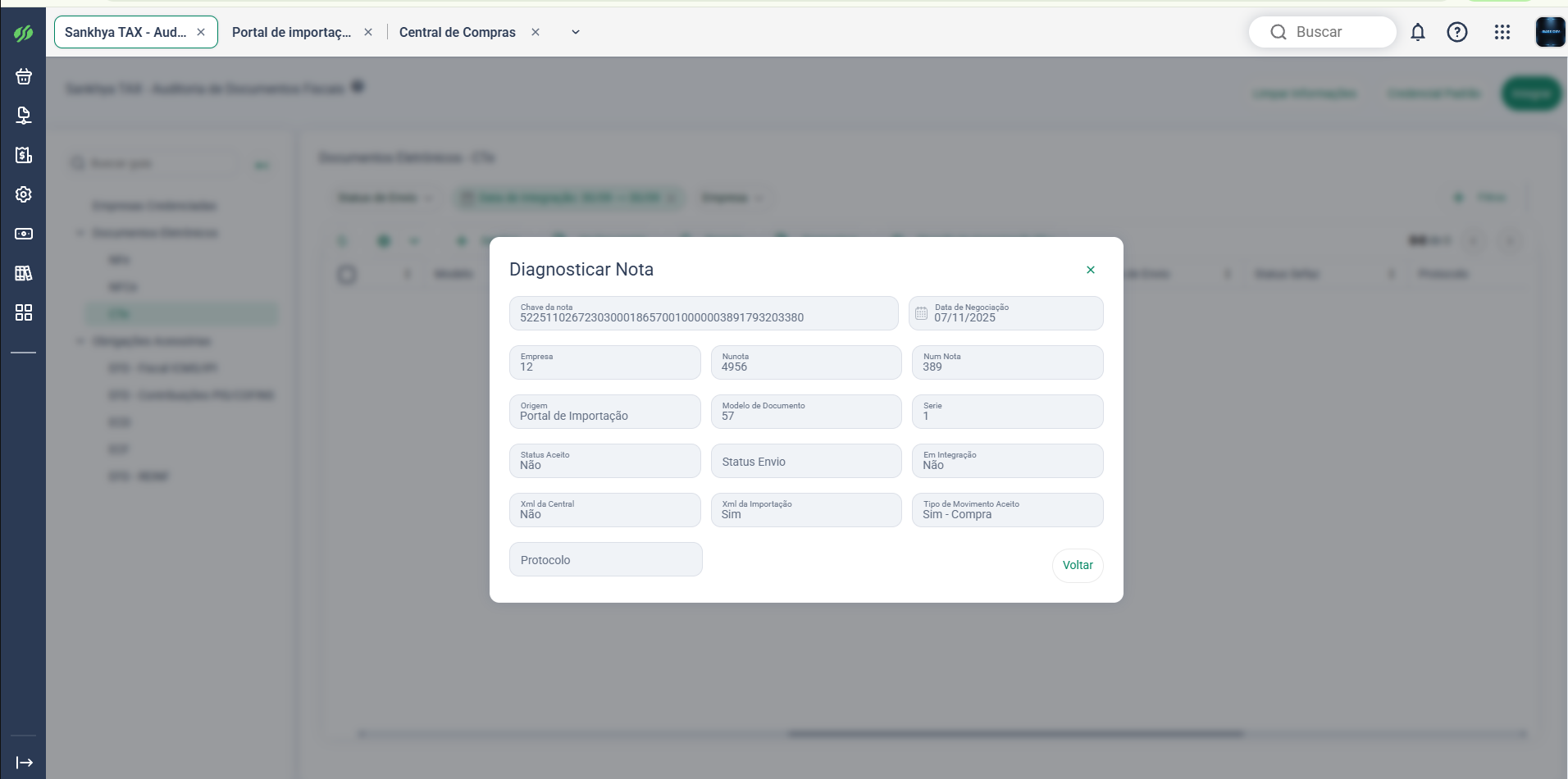Click the Data de Negociação field
Image resolution: width=1568 pixels, height=779 pixels.
1006,313
